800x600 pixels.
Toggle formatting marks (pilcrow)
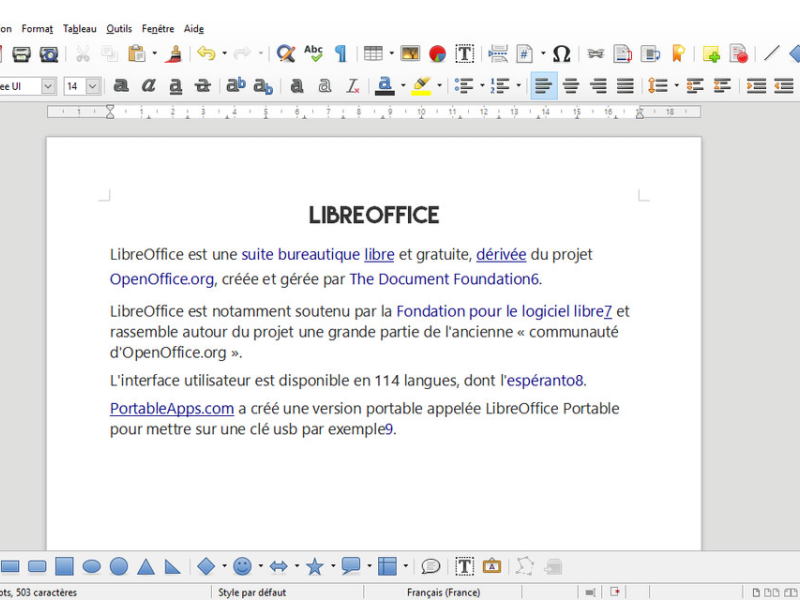coord(340,54)
